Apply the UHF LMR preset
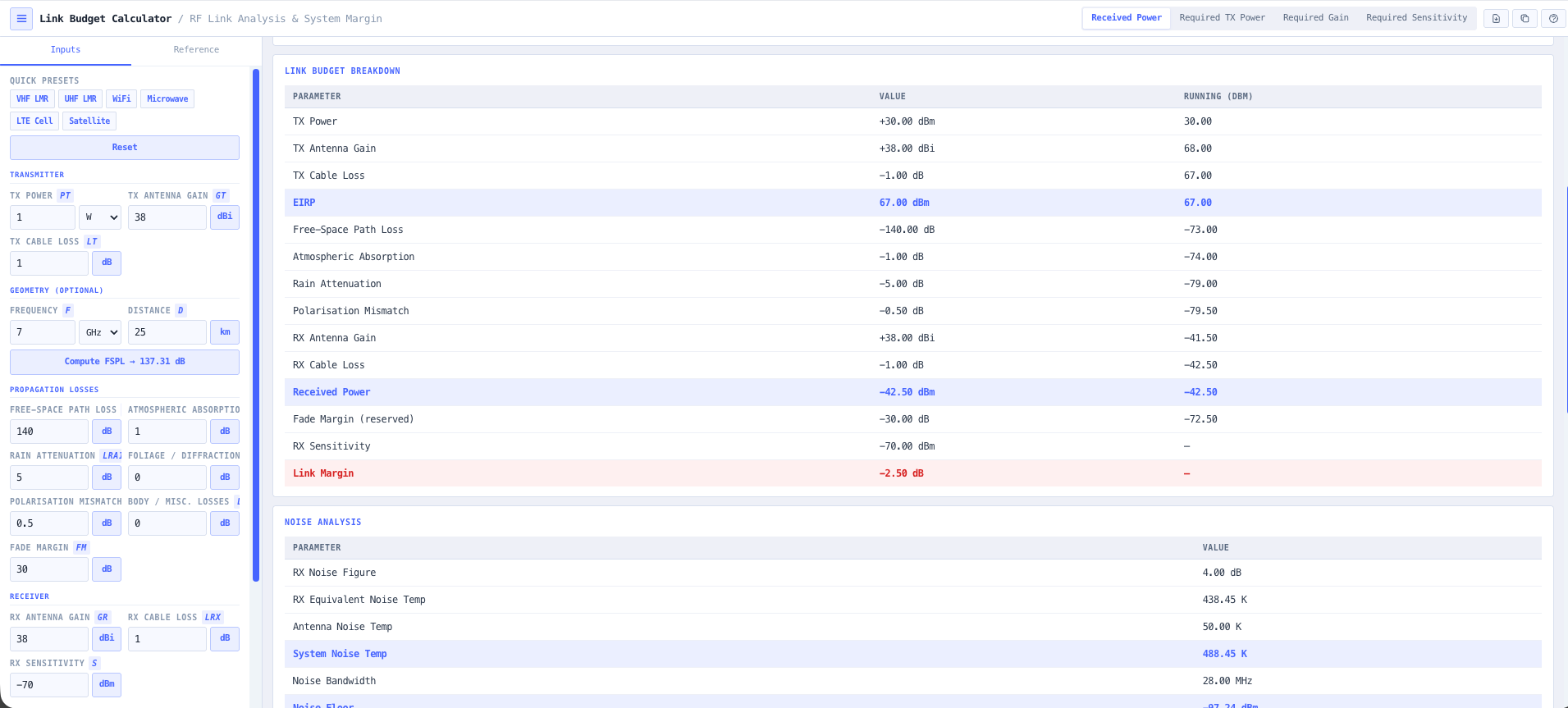Screen dimensions: 1568x708 (x=80, y=99)
